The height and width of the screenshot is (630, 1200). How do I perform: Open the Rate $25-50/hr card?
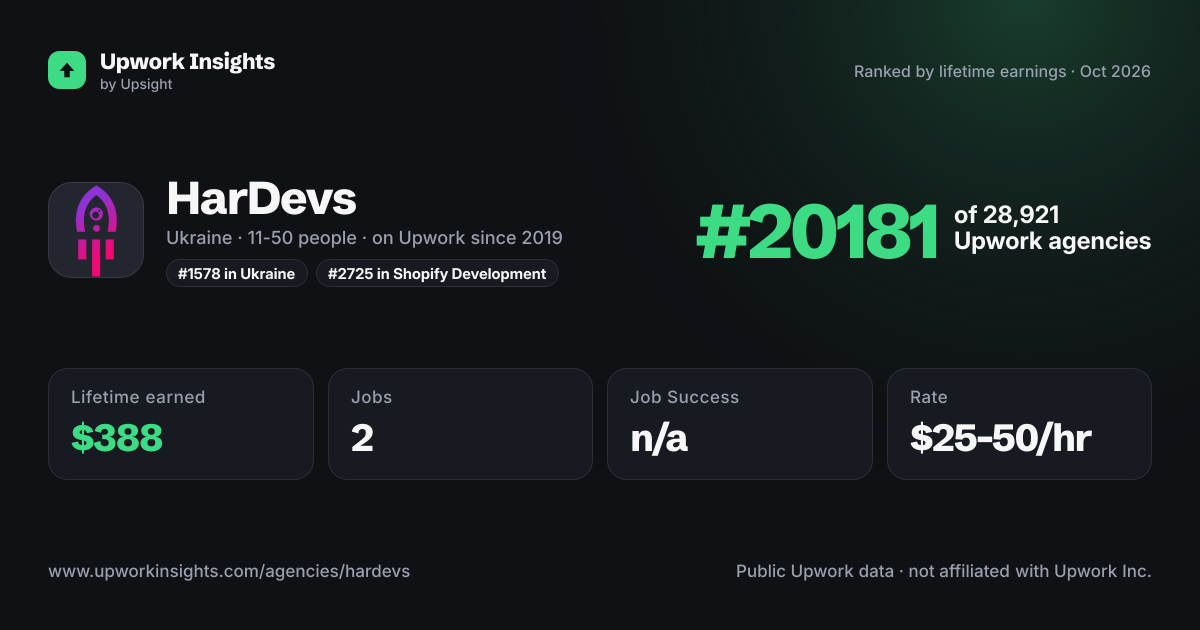click(x=1019, y=424)
